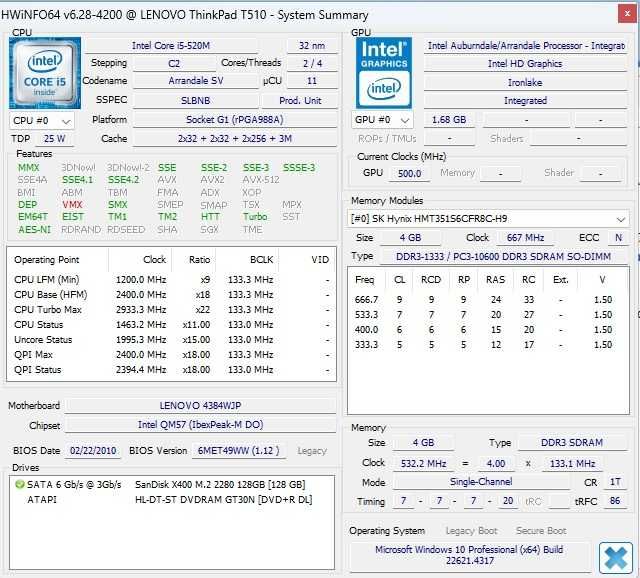Select the CPU Base (HFM) row
640x578 pixels.
pos(171,295)
